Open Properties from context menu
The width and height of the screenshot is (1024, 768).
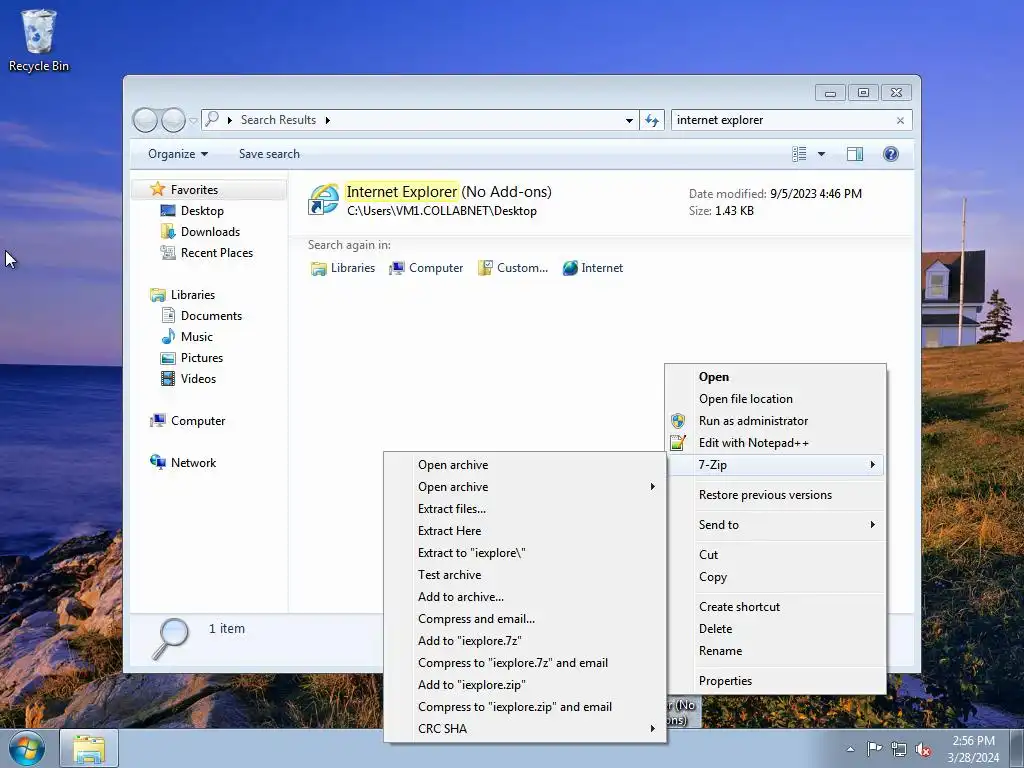coord(776,681)
